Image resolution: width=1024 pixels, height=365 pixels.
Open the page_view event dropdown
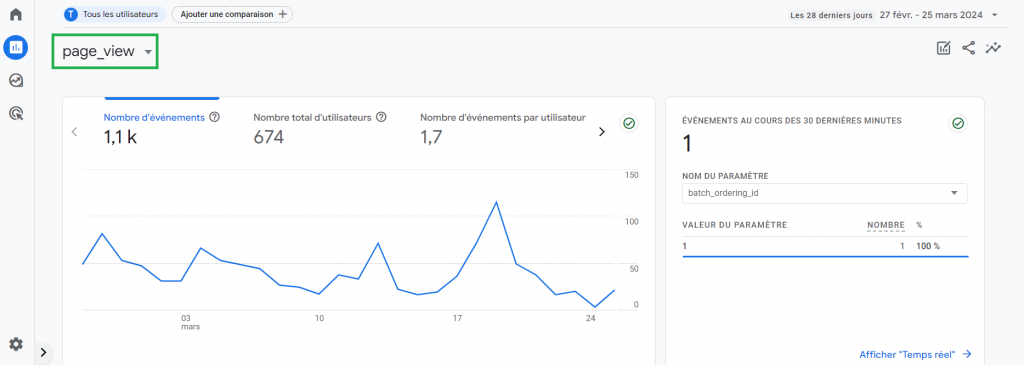[x=105, y=52]
